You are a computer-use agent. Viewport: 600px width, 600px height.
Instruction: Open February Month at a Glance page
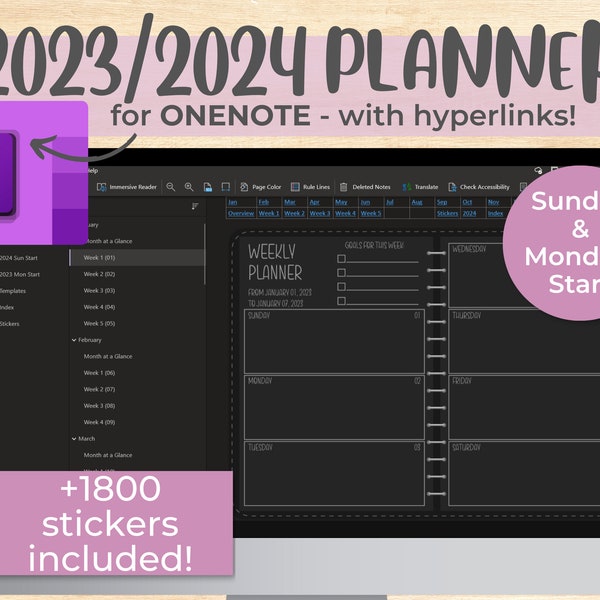pos(108,357)
